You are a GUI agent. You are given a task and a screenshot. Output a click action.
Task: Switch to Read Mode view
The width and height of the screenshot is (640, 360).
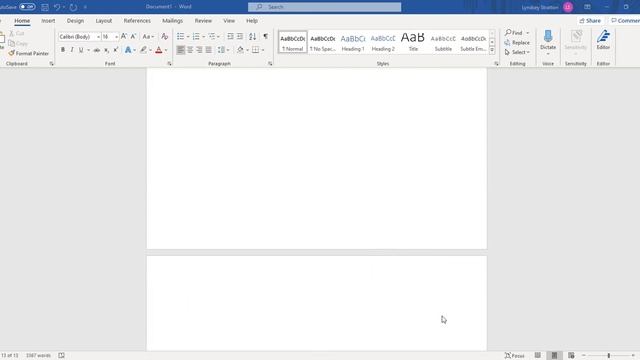[538, 356]
